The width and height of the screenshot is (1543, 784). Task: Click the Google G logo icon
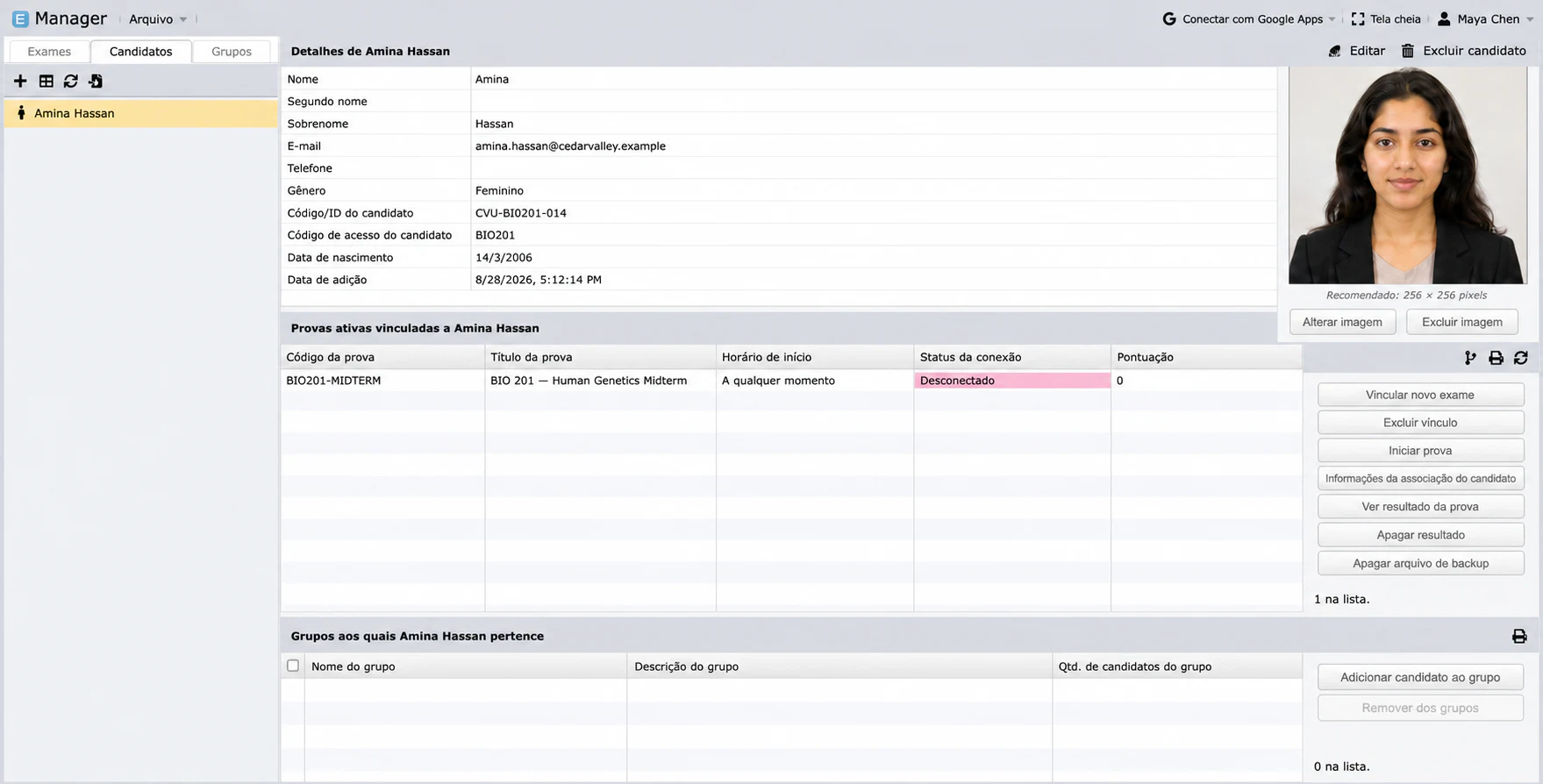(1169, 18)
